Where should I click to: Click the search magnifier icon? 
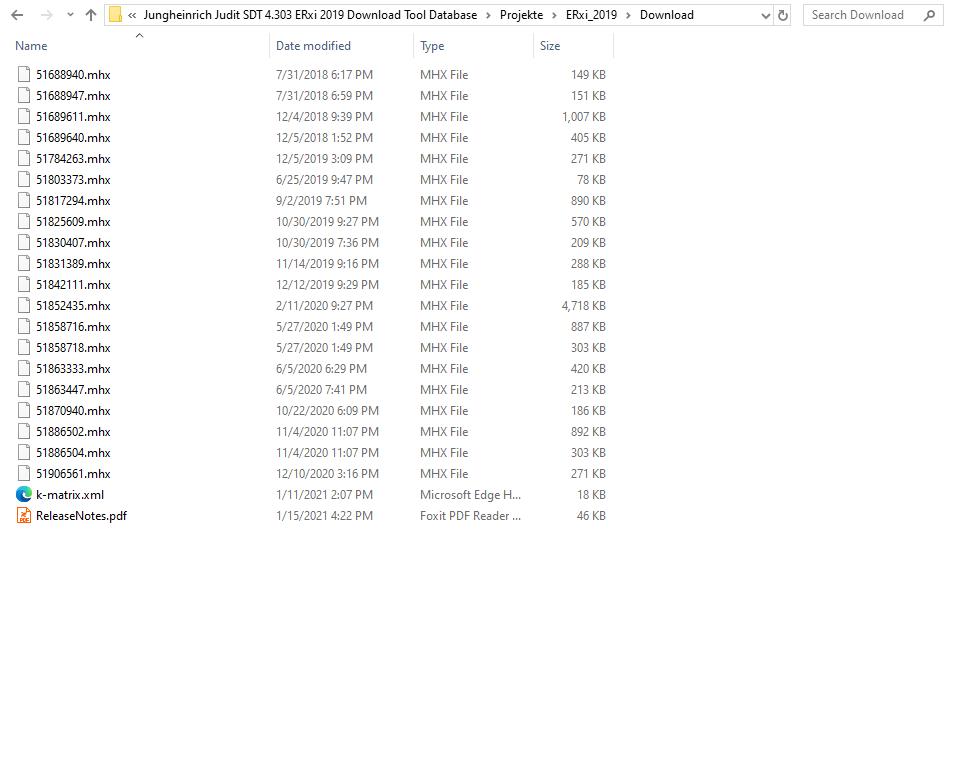pyautogui.click(x=930, y=15)
